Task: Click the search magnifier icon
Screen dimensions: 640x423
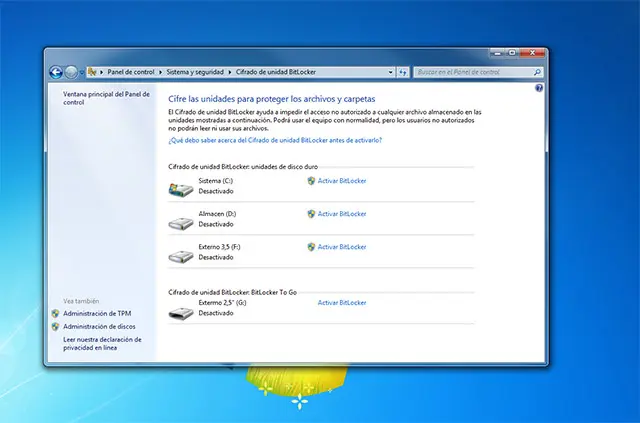Action: 537,72
